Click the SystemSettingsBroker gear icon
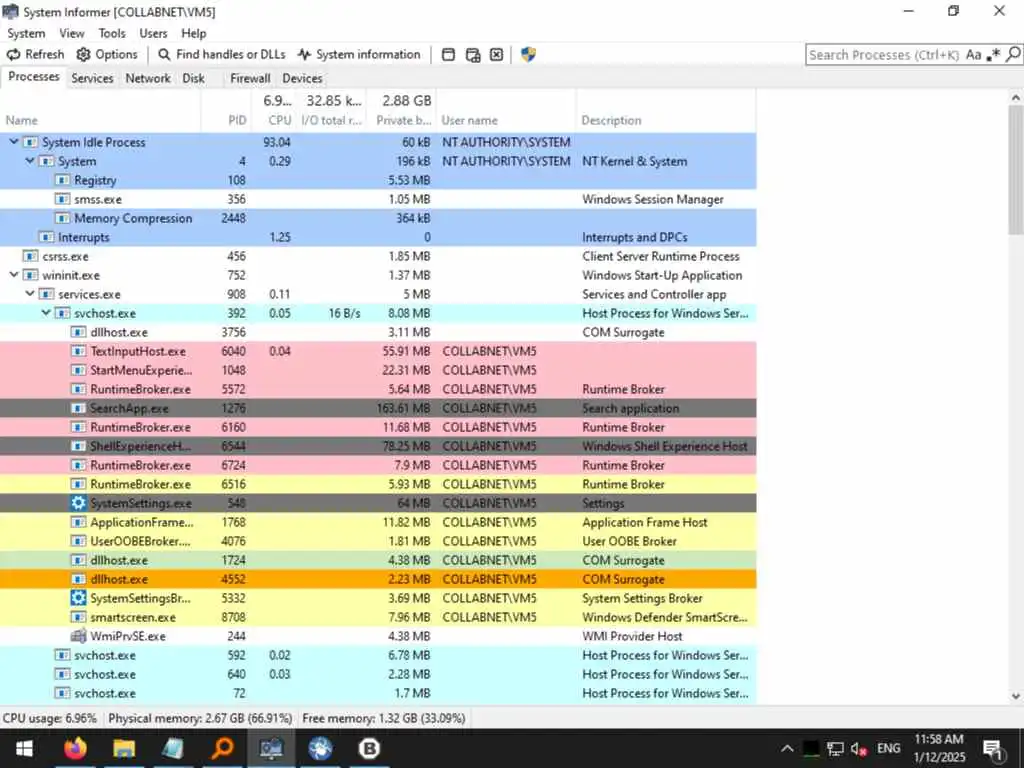This screenshot has height=768, width=1024. (78, 598)
